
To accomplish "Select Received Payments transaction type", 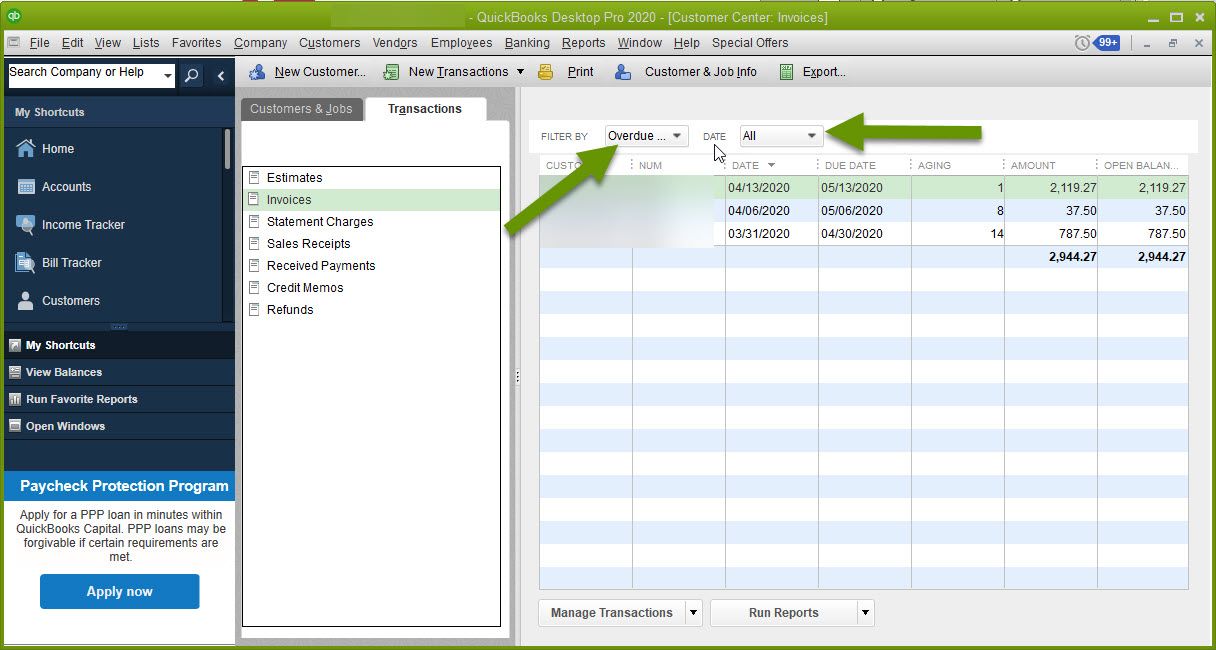I will tap(371, 266).
